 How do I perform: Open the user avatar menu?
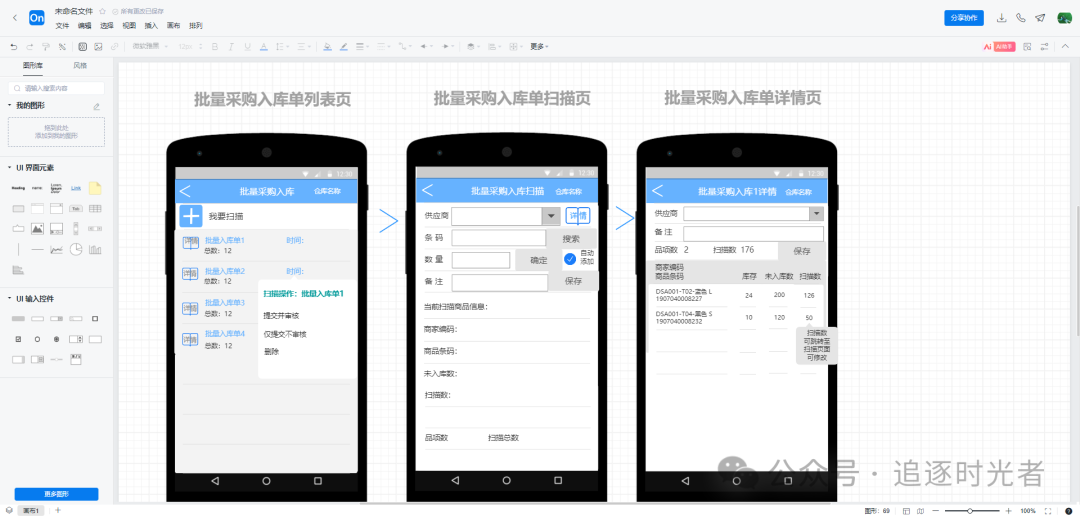[x=1063, y=18]
